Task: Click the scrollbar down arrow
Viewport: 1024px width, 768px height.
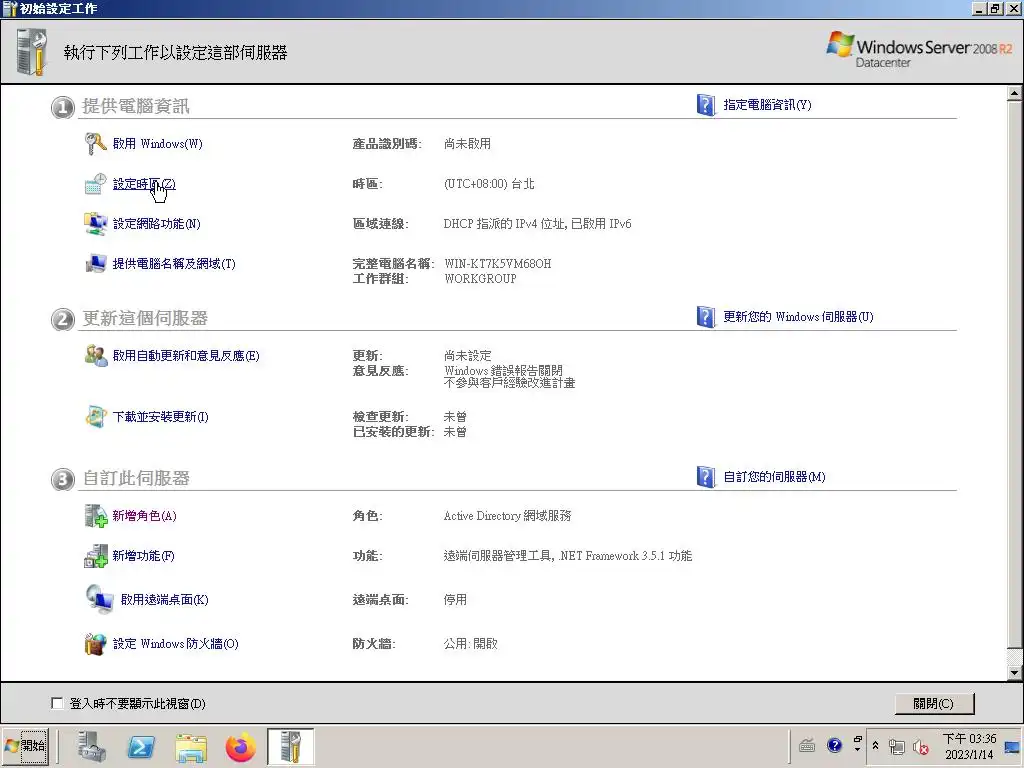Action: (x=1015, y=673)
